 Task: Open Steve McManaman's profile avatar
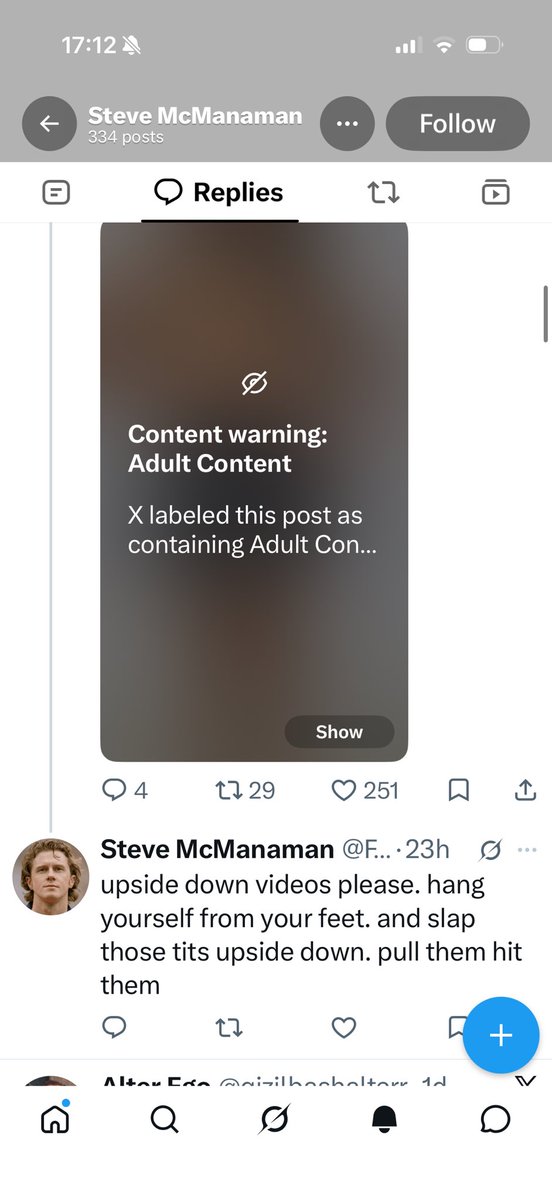pyautogui.click(x=50, y=877)
